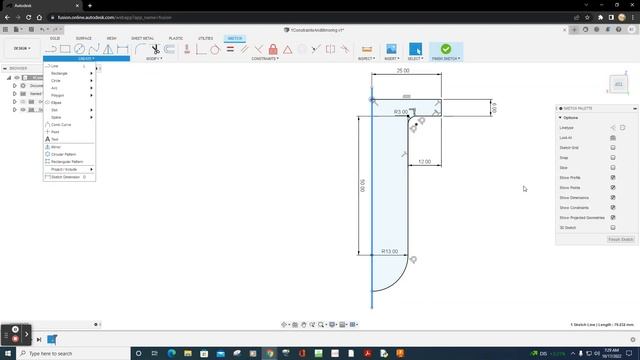The width and height of the screenshot is (640, 360).
Task: Click the Inspect measure icon
Action: coord(367,49)
